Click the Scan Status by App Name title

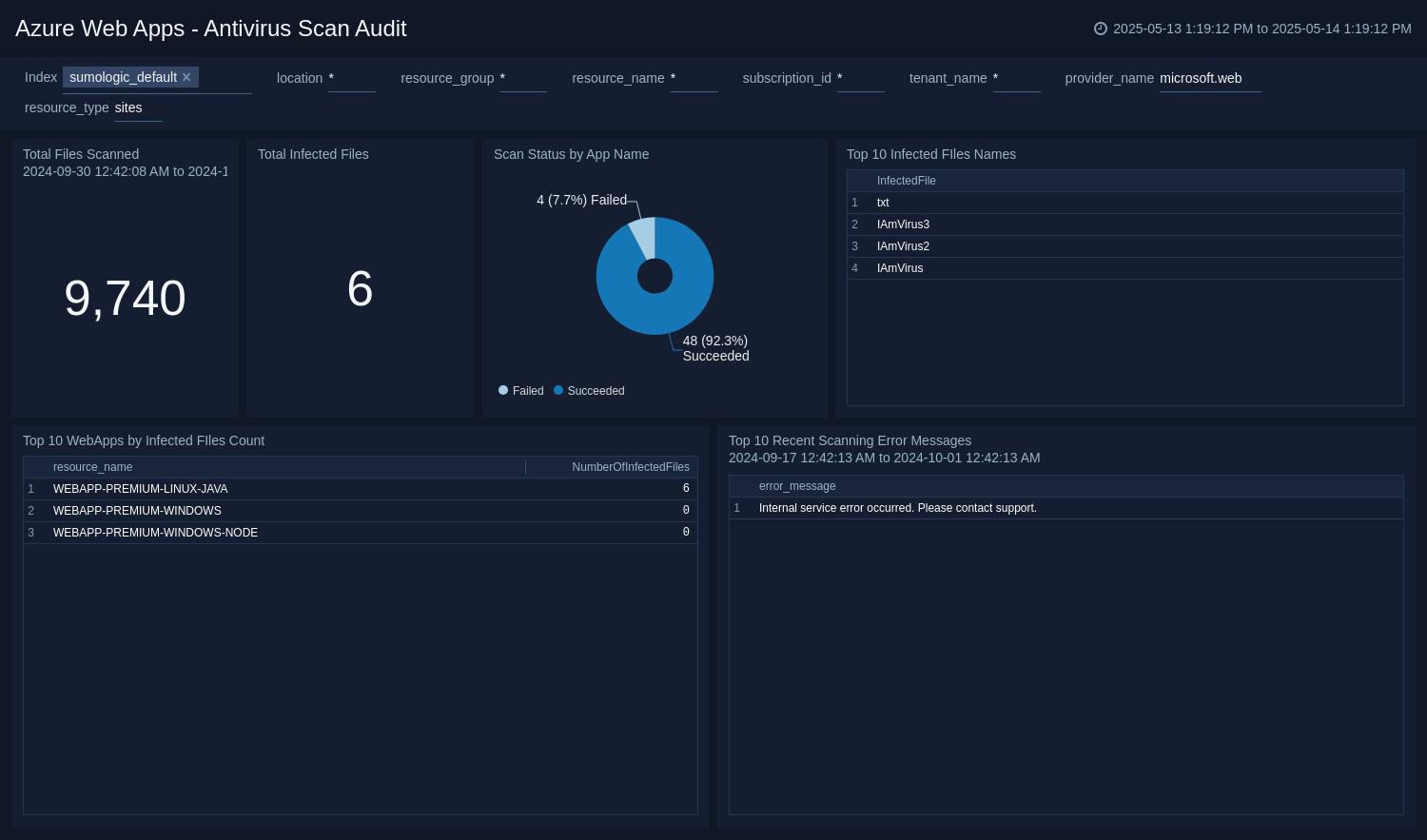[571, 154]
